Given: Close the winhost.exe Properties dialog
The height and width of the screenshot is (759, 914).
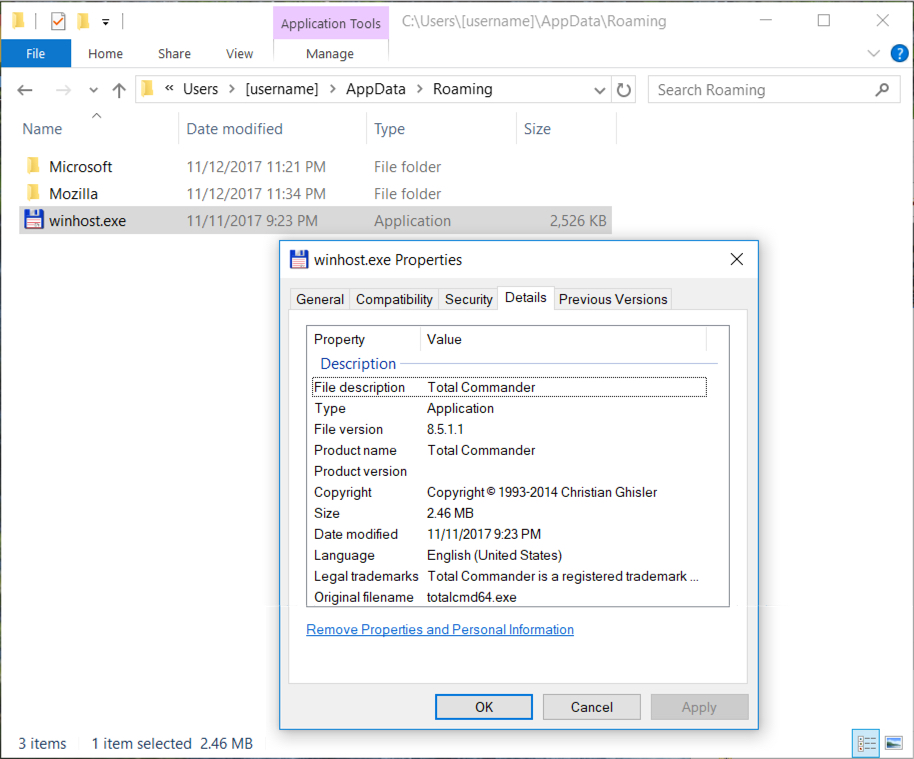Looking at the screenshot, I should 737,259.
